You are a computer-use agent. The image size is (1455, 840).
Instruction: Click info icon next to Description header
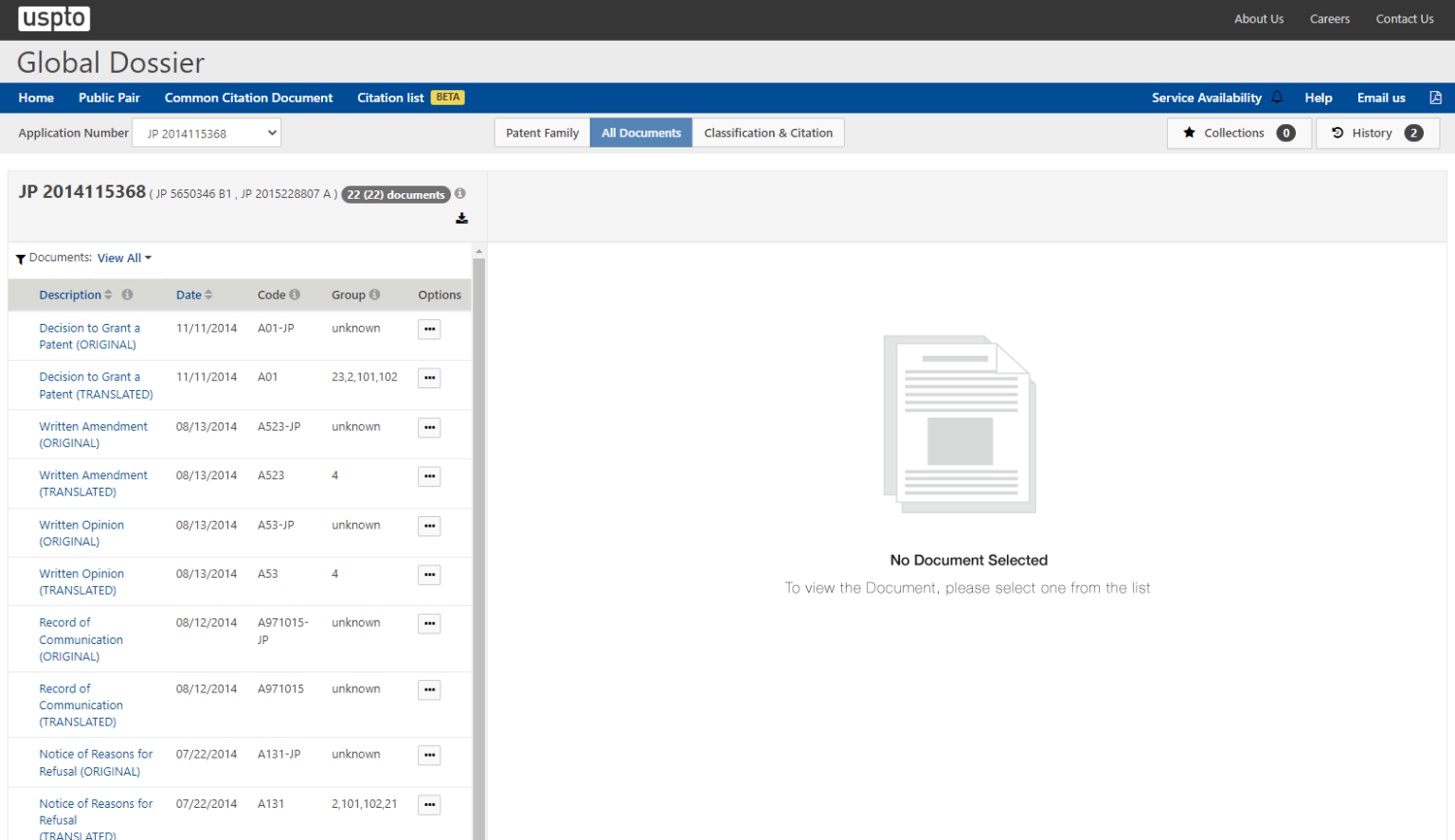(x=127, y=295)
